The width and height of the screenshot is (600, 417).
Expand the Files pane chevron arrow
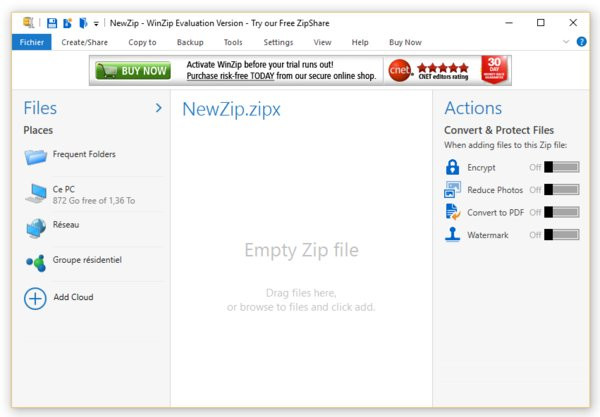tap(158, 108)
